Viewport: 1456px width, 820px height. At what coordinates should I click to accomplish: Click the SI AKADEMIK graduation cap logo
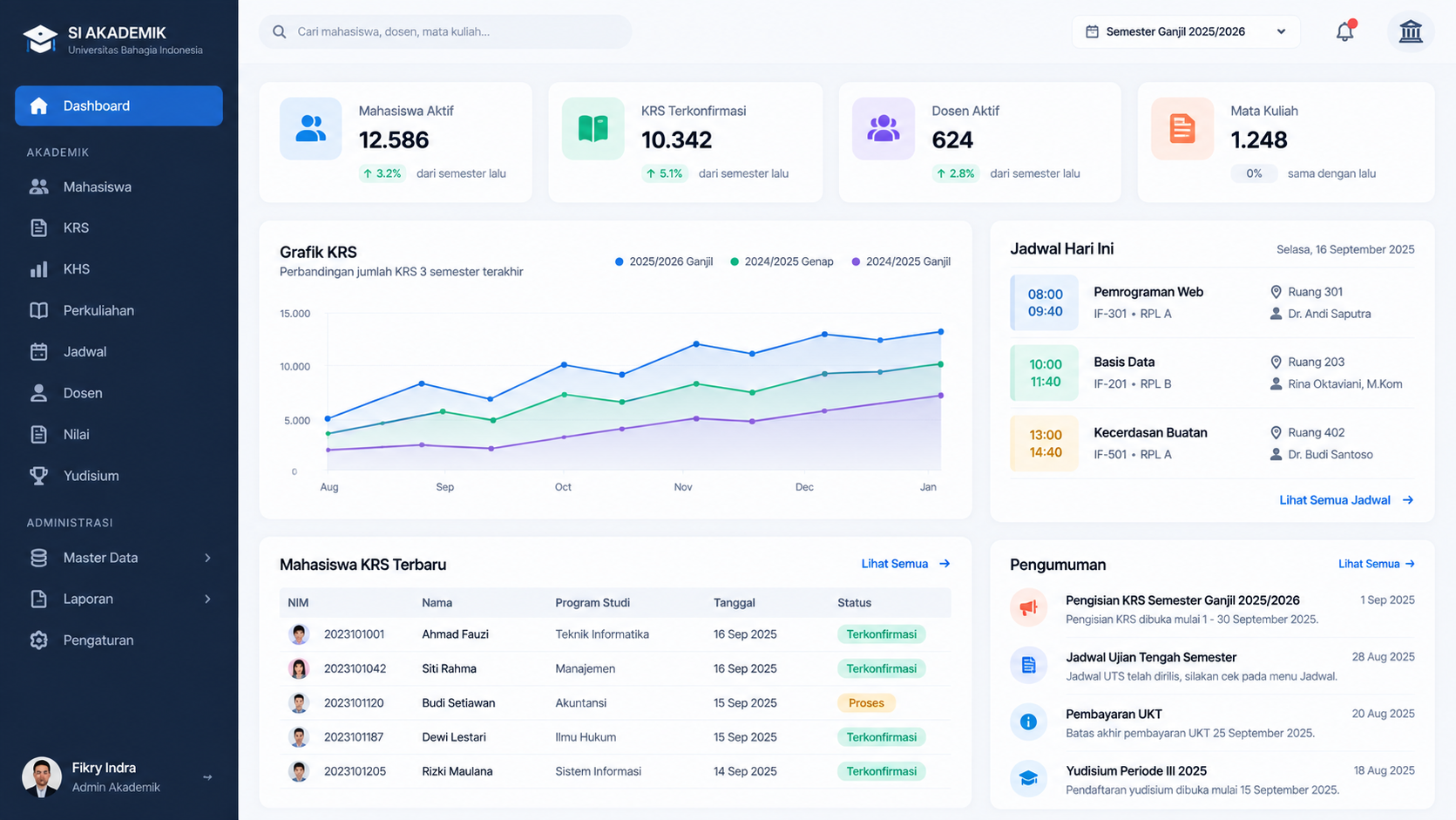pos(40,39)
